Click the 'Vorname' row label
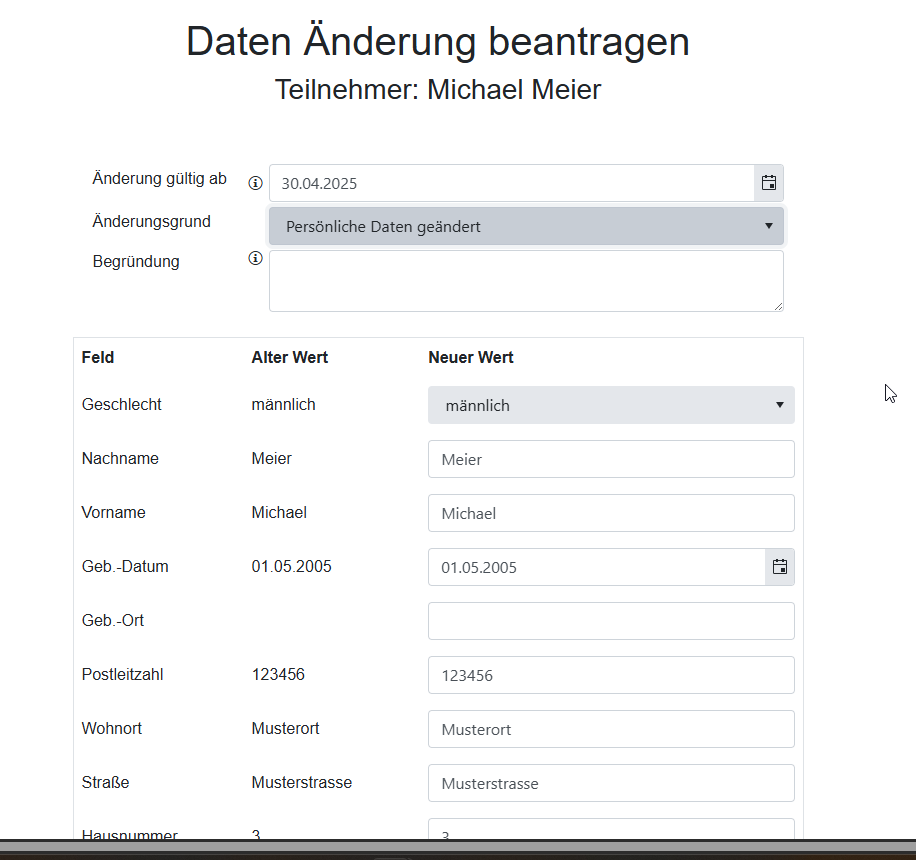The image size is (916, 860). (114, 512)
